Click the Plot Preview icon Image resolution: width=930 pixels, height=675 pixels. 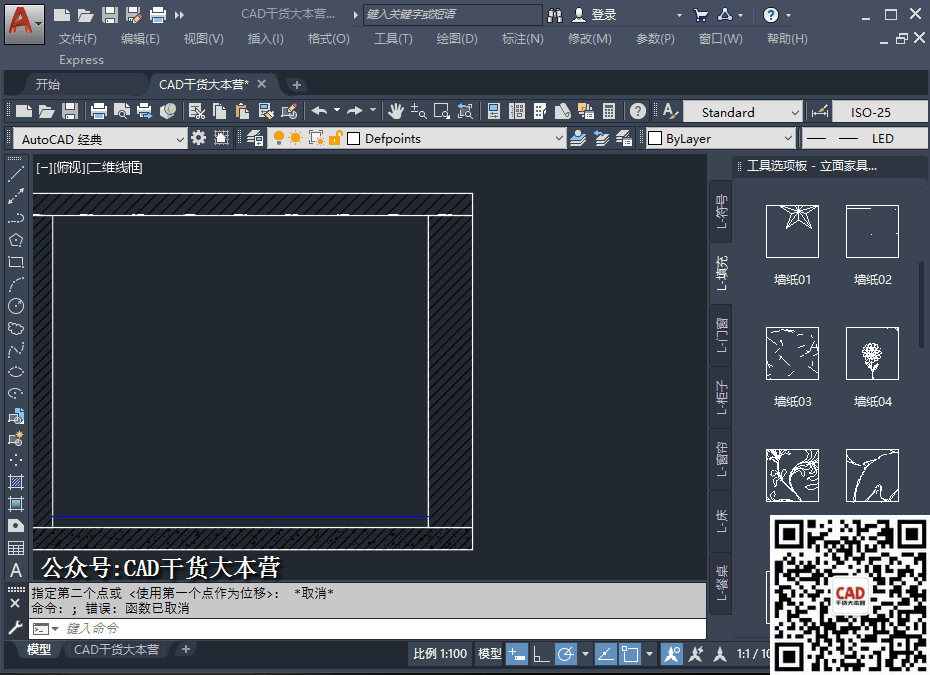[x=122, y=111]
